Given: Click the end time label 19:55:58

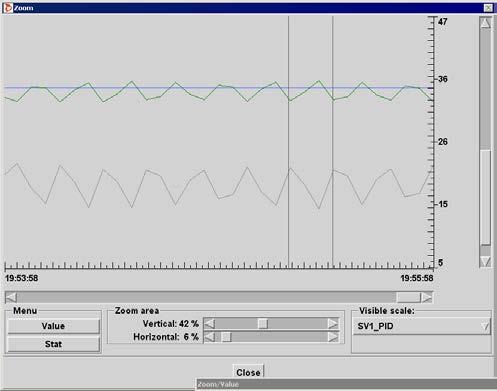Looking at the screenshot, I should [417, 278].
